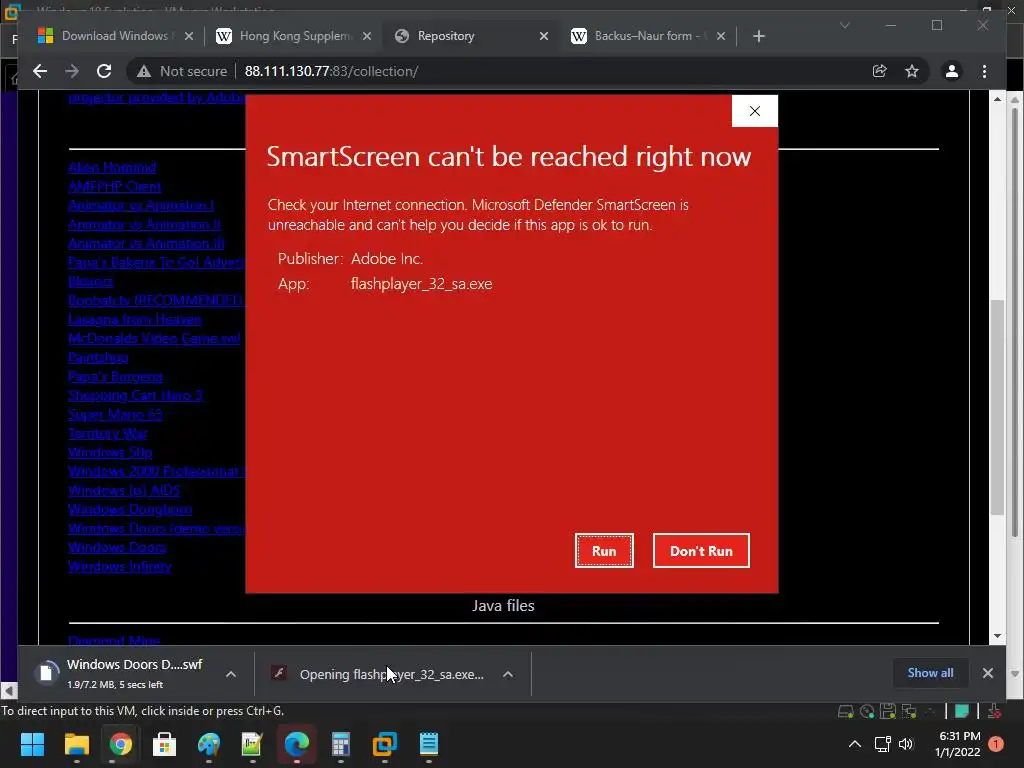Open the Chrome three-dot menu
Viewport: 1024px width, 768px height.
coord(984,71)
